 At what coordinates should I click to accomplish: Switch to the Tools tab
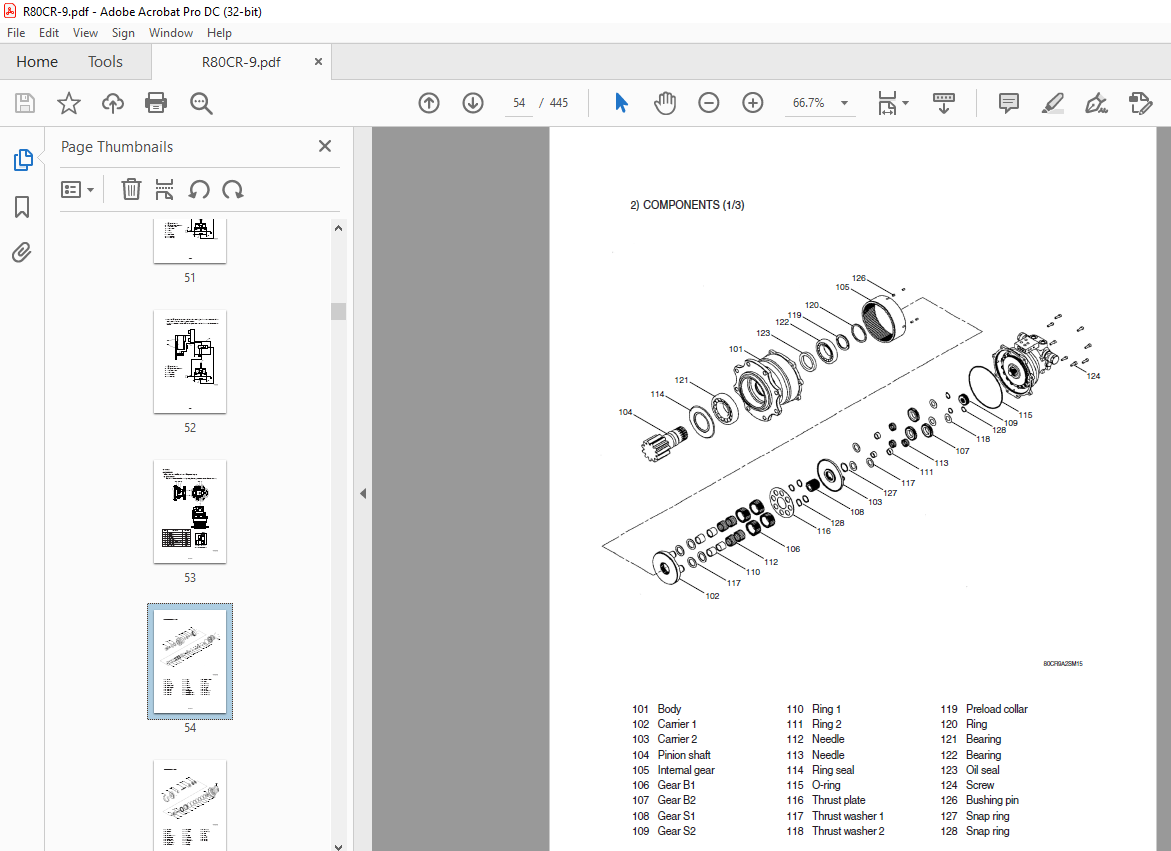tap(105, 62)
